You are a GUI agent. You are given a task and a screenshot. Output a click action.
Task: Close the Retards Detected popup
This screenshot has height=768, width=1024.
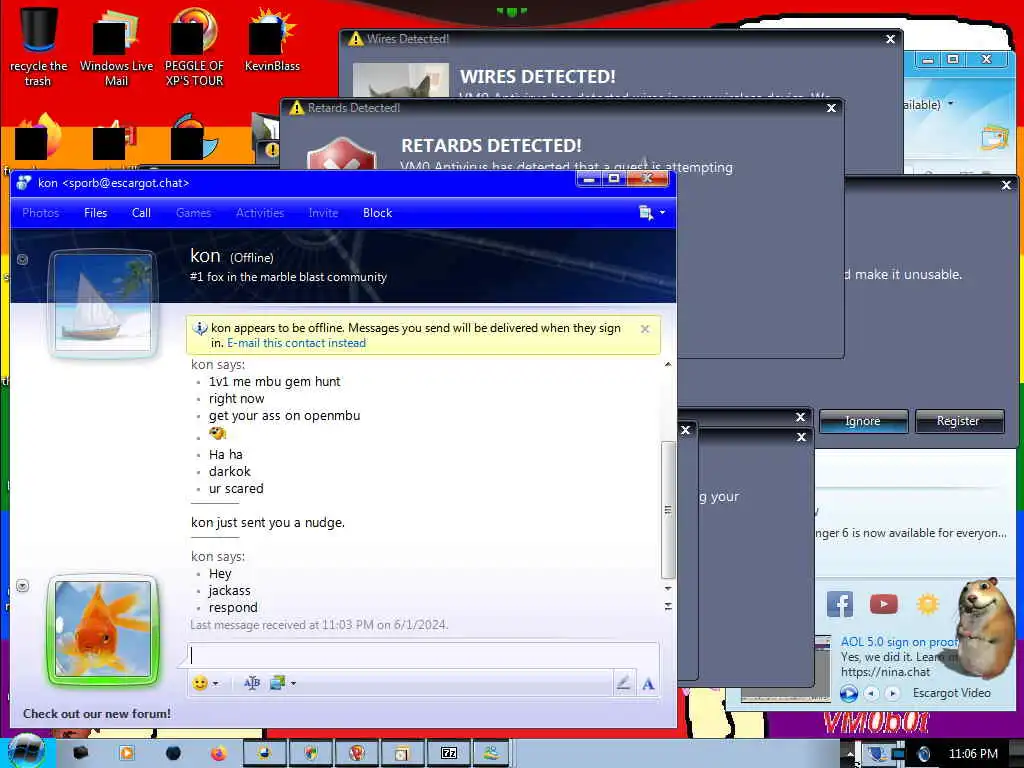(831, 108)
